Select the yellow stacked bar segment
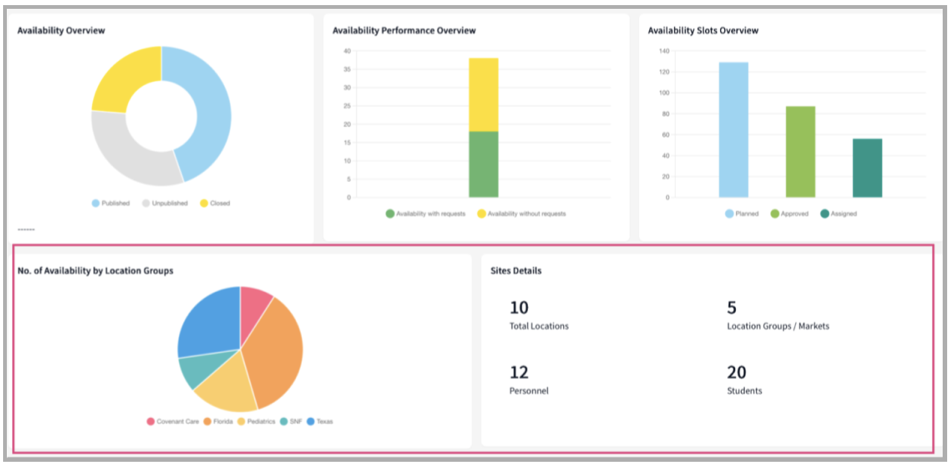Viewport: 950px width, 468px height. point(483,94)
